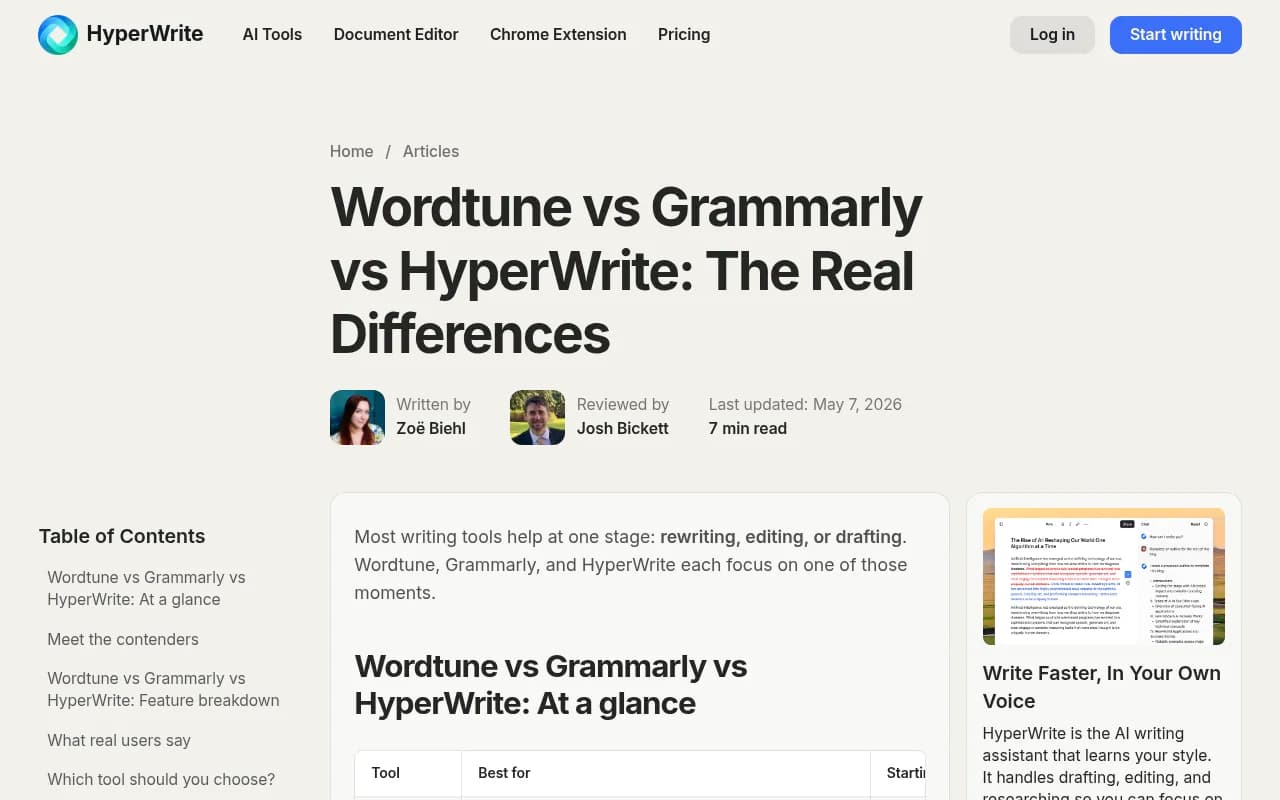Click the Start writing button
The image size is (1280, 800).
1176,35
